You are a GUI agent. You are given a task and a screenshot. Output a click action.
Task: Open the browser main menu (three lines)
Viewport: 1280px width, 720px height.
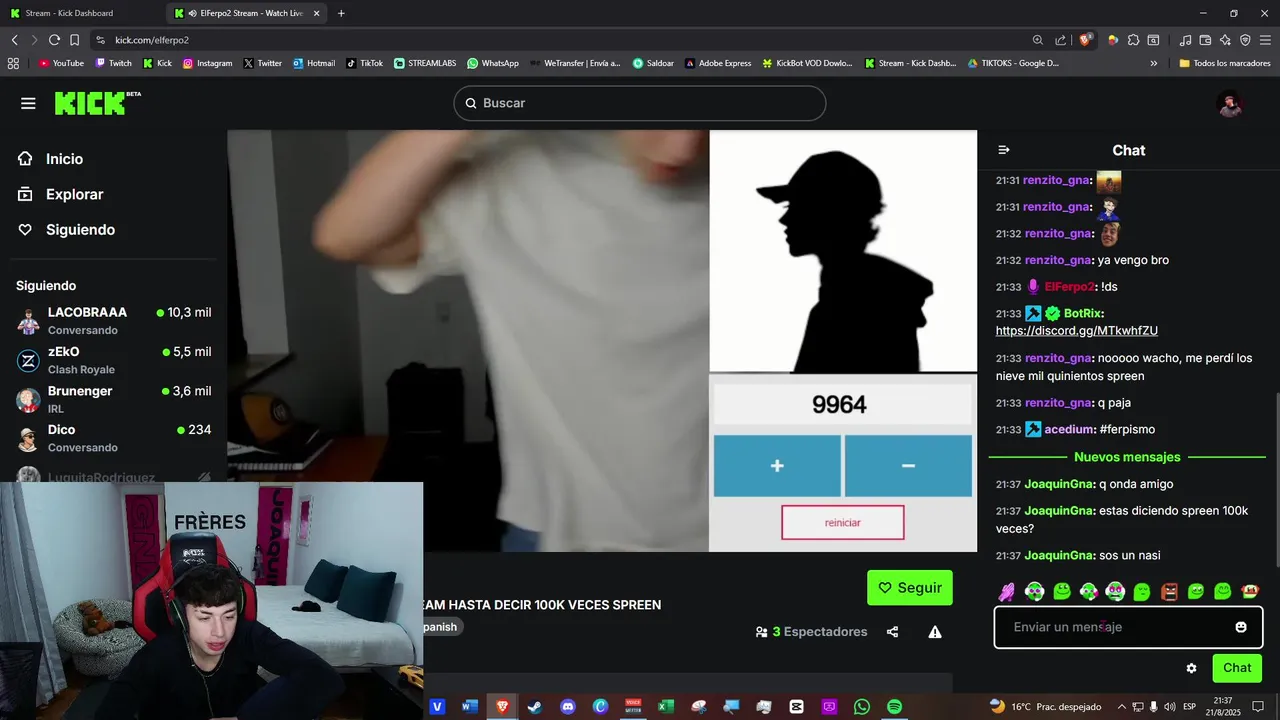[x=1265, y=40]
